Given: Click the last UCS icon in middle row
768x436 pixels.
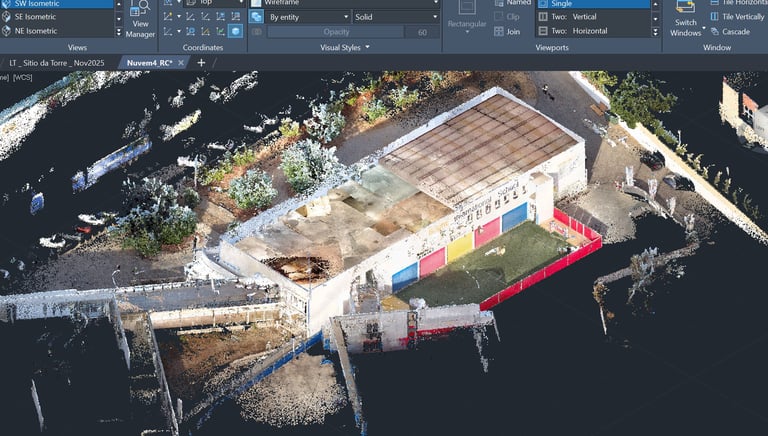Looking at the screenshot, I should pos(236,17).
